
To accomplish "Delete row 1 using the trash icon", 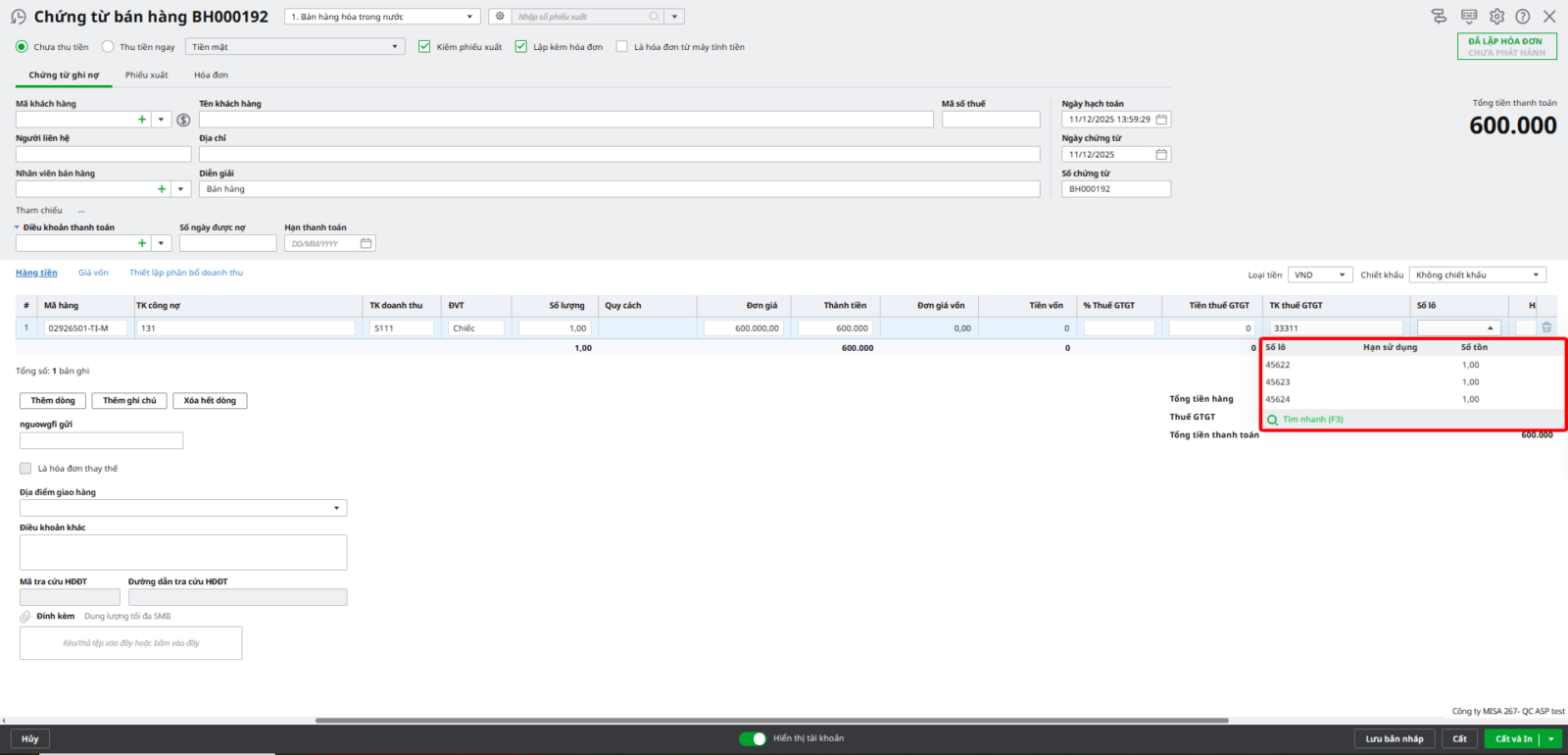I will click(1546, 327).
